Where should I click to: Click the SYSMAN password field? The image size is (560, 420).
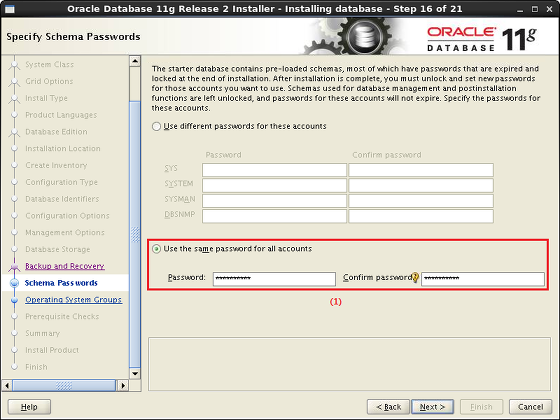pos(274,201)
